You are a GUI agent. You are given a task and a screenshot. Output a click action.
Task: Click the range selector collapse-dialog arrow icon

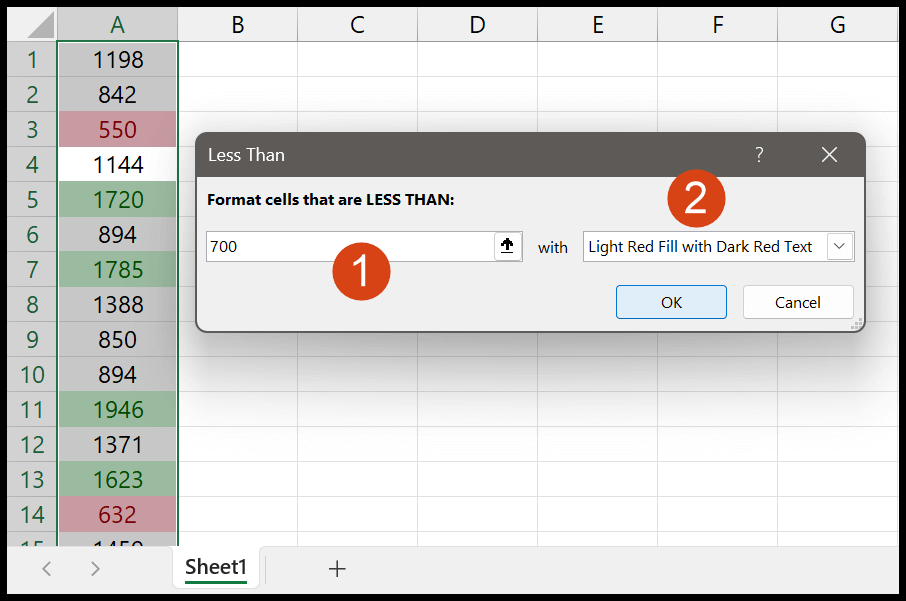tap(507, 246)
